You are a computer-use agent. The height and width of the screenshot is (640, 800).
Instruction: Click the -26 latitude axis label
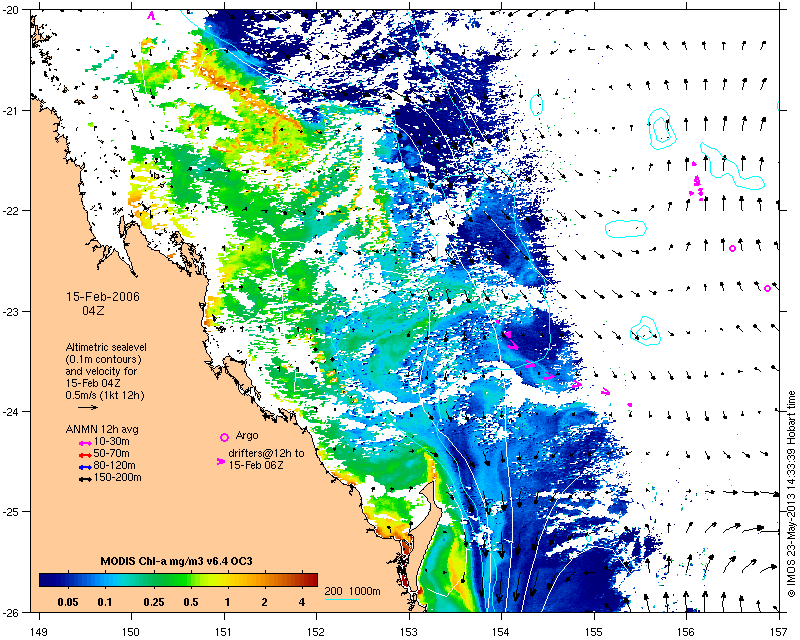[11, 611]
